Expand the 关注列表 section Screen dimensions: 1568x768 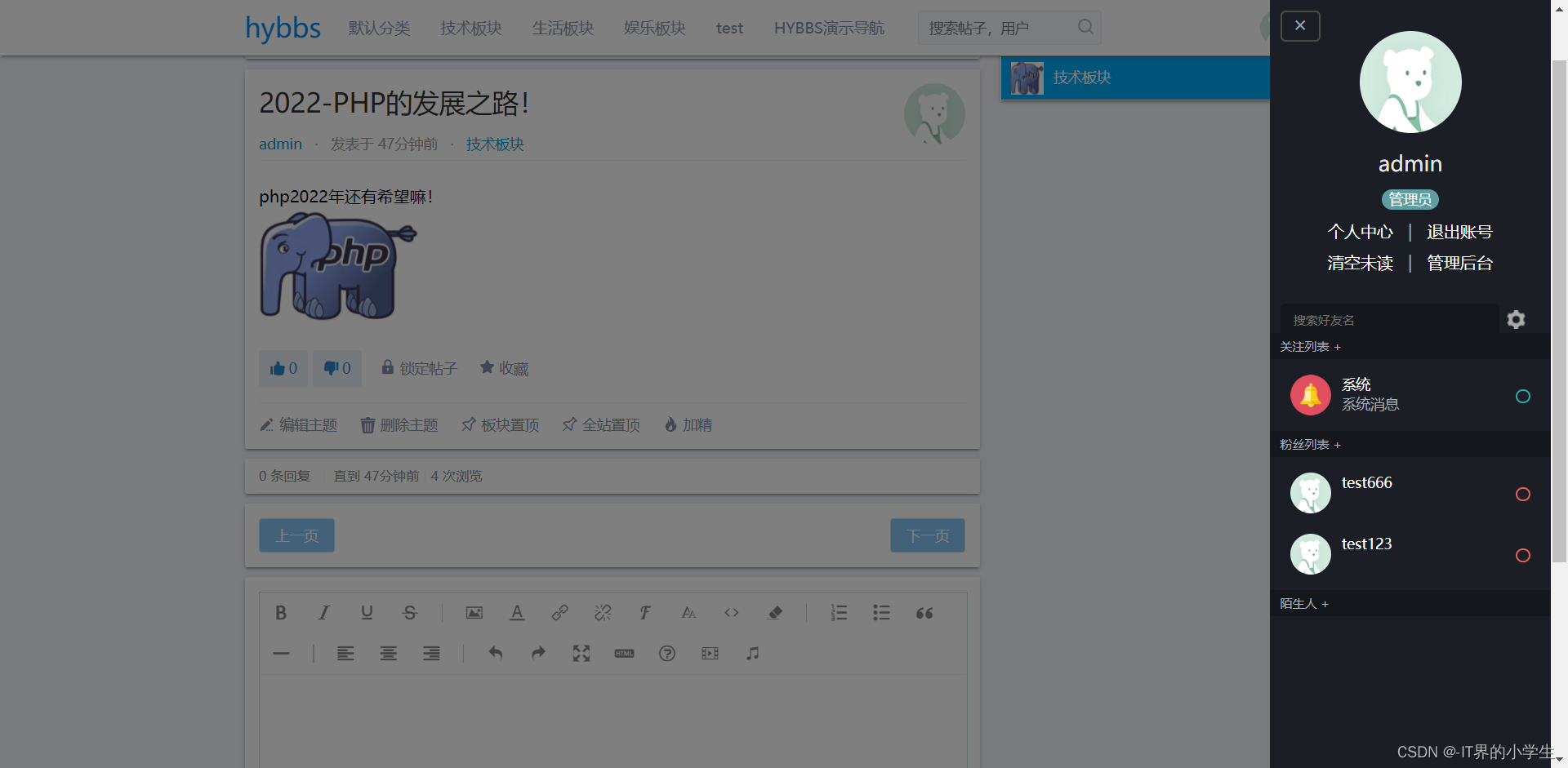[x=1310, y=347]
